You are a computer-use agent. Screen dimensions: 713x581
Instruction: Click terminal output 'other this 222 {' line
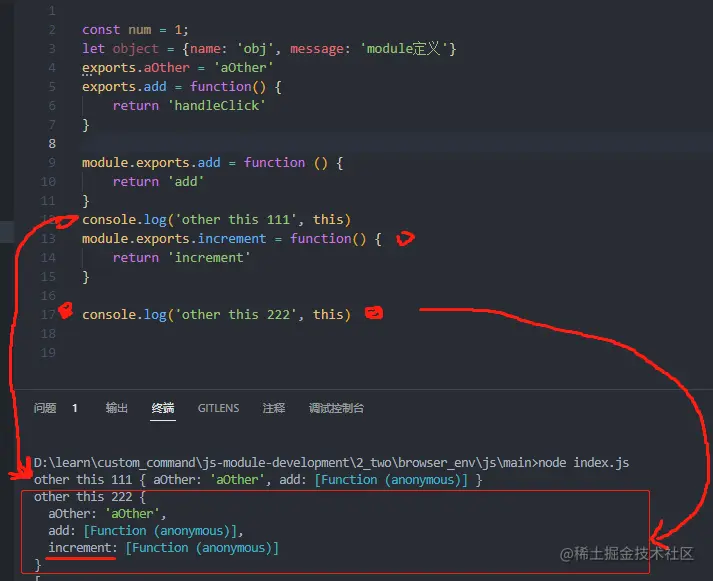tap(90, 497)
